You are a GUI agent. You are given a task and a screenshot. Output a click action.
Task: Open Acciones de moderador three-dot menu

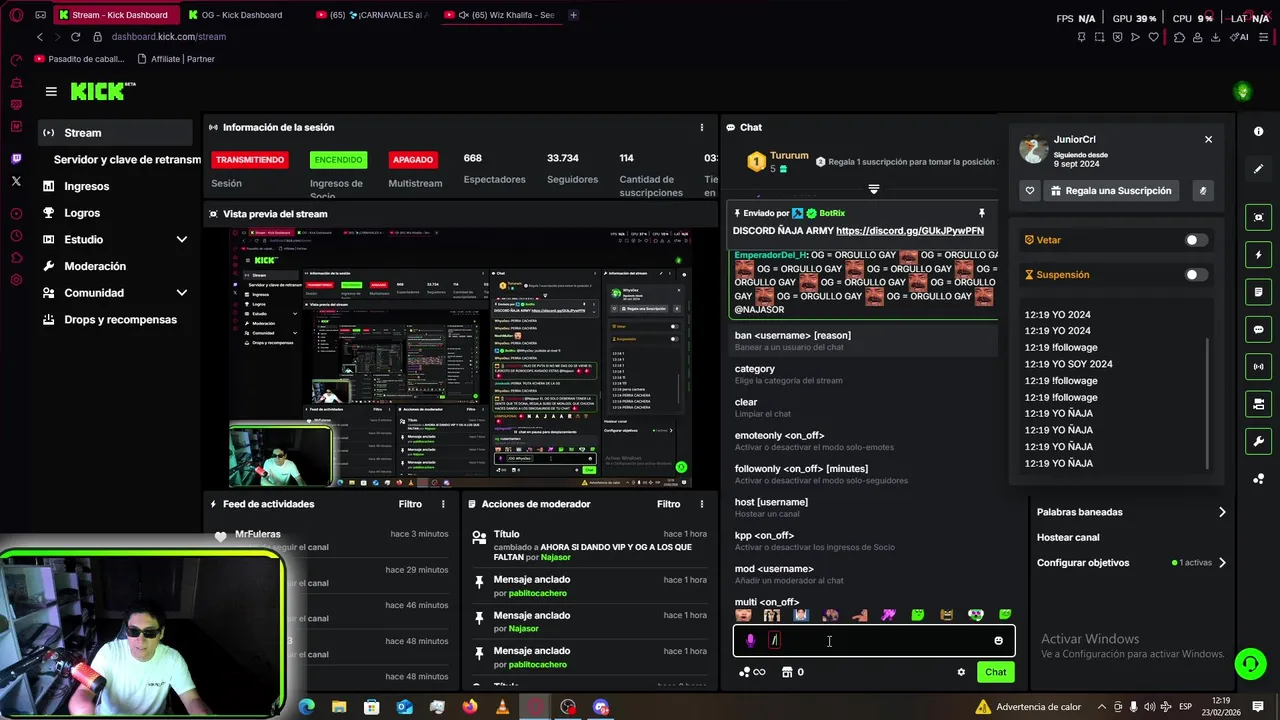point(702,505)
